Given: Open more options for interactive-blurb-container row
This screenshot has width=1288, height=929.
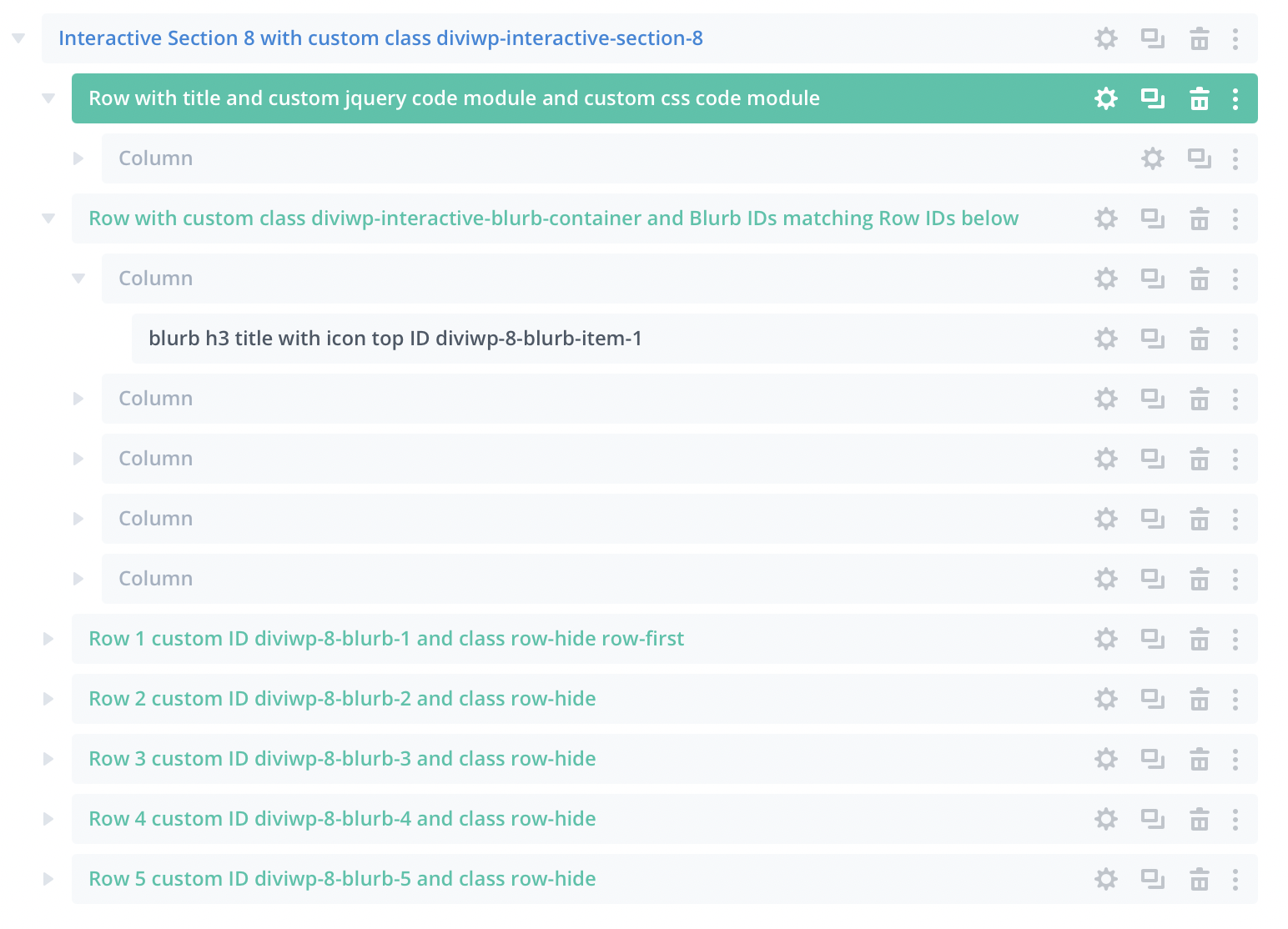Looking at the screenshot, I should [1235, 218].
